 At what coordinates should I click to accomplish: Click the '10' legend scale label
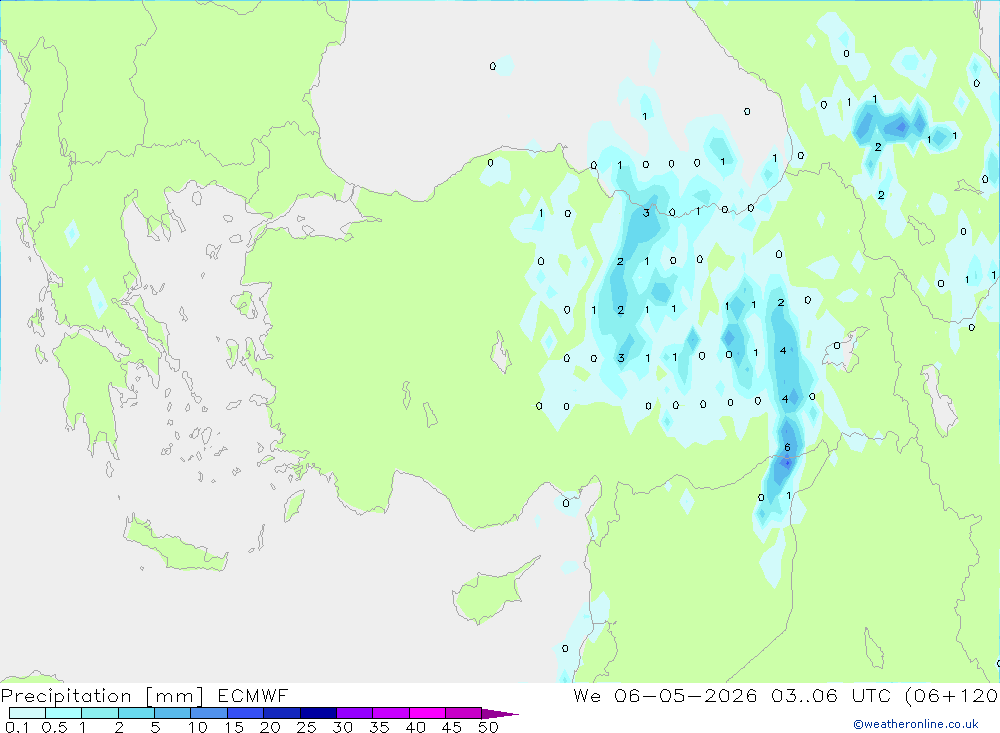(198, 727)
